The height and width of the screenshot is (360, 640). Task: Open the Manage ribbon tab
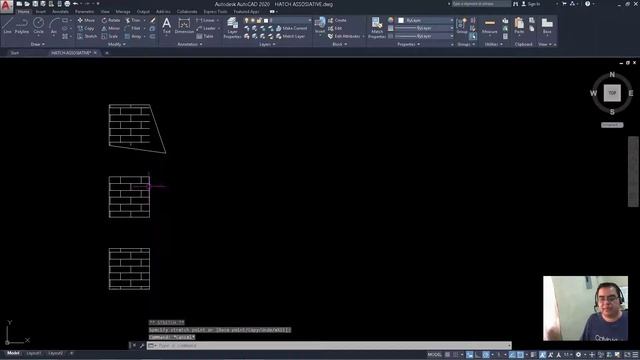[x=123, y=12]
